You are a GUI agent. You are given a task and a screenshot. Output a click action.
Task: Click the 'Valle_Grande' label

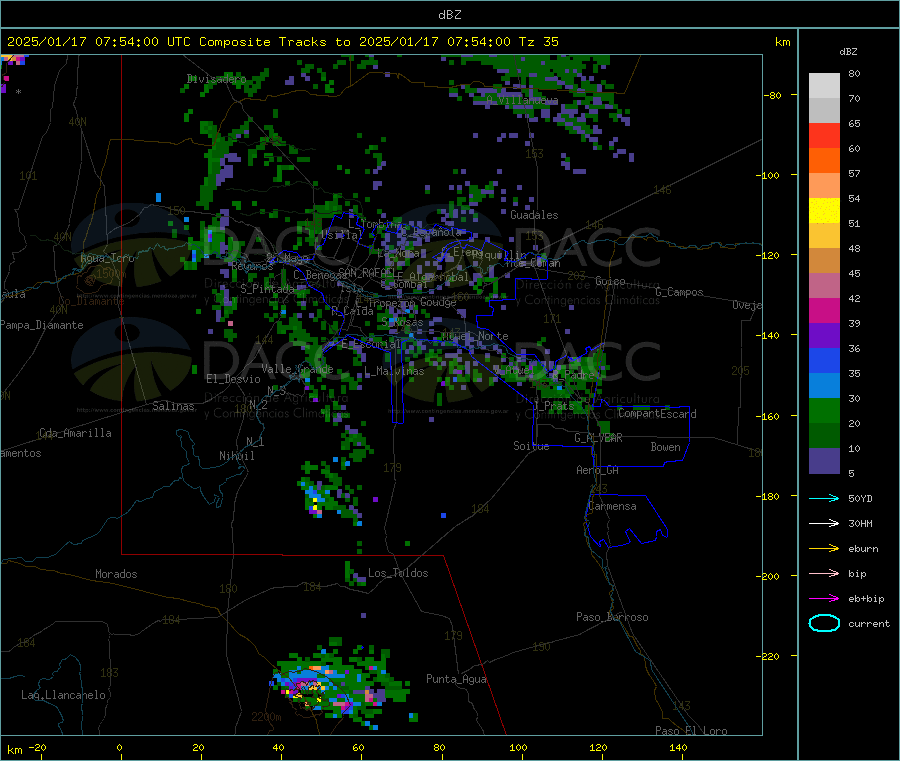click(297, 369)
